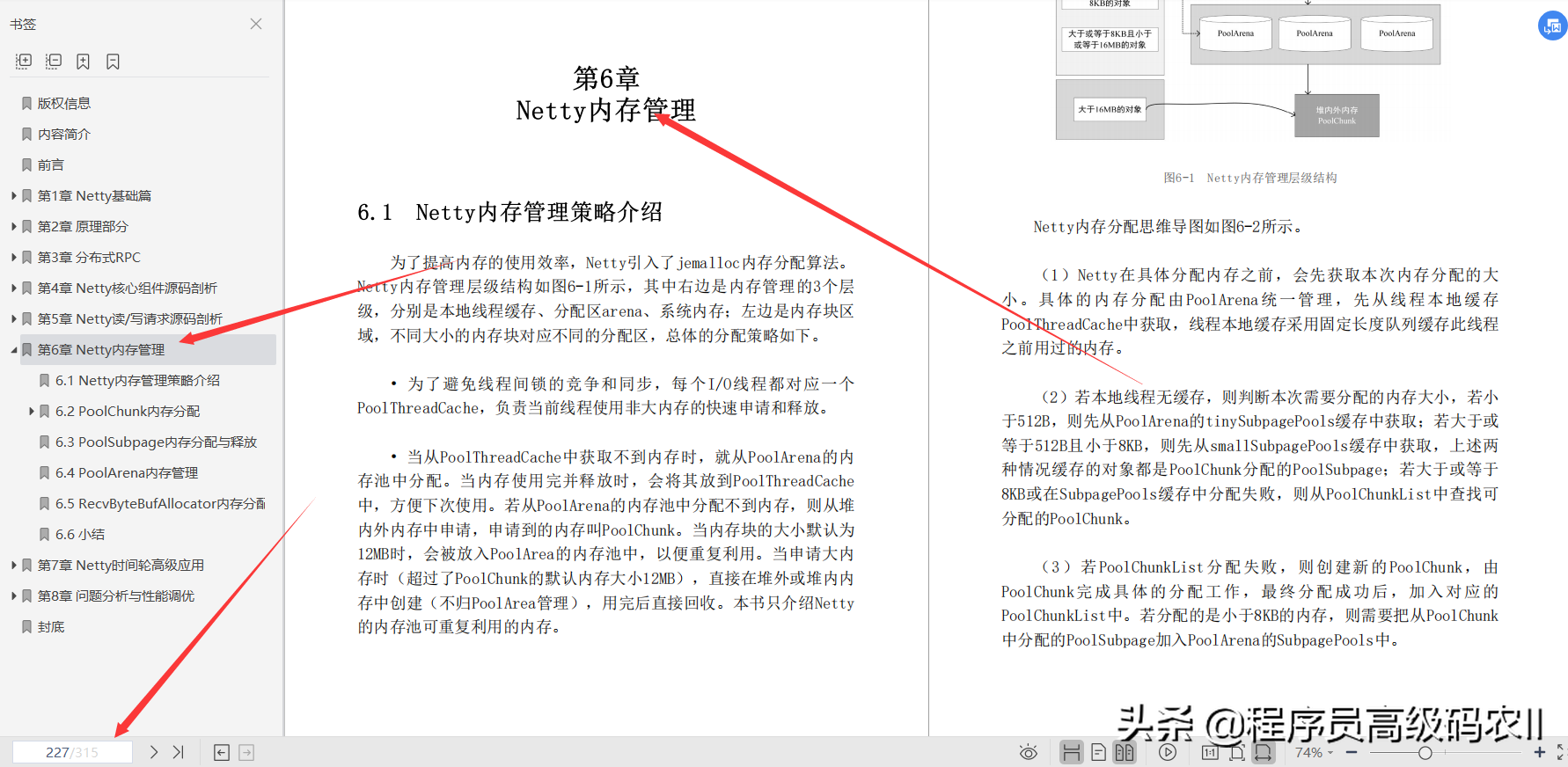Click the 6.1 Netty内存管理策略介绍 section heading
Viewport: 1568px width, 767px height.
pyautogui.click(x=509, y=212)
